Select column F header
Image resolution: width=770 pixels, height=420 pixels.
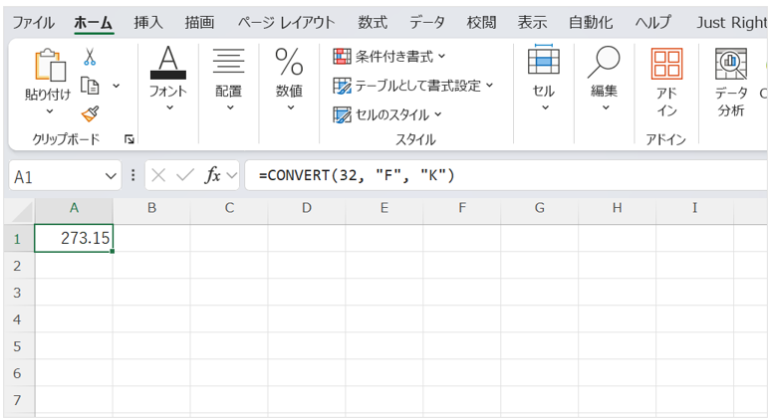point(462,208)
